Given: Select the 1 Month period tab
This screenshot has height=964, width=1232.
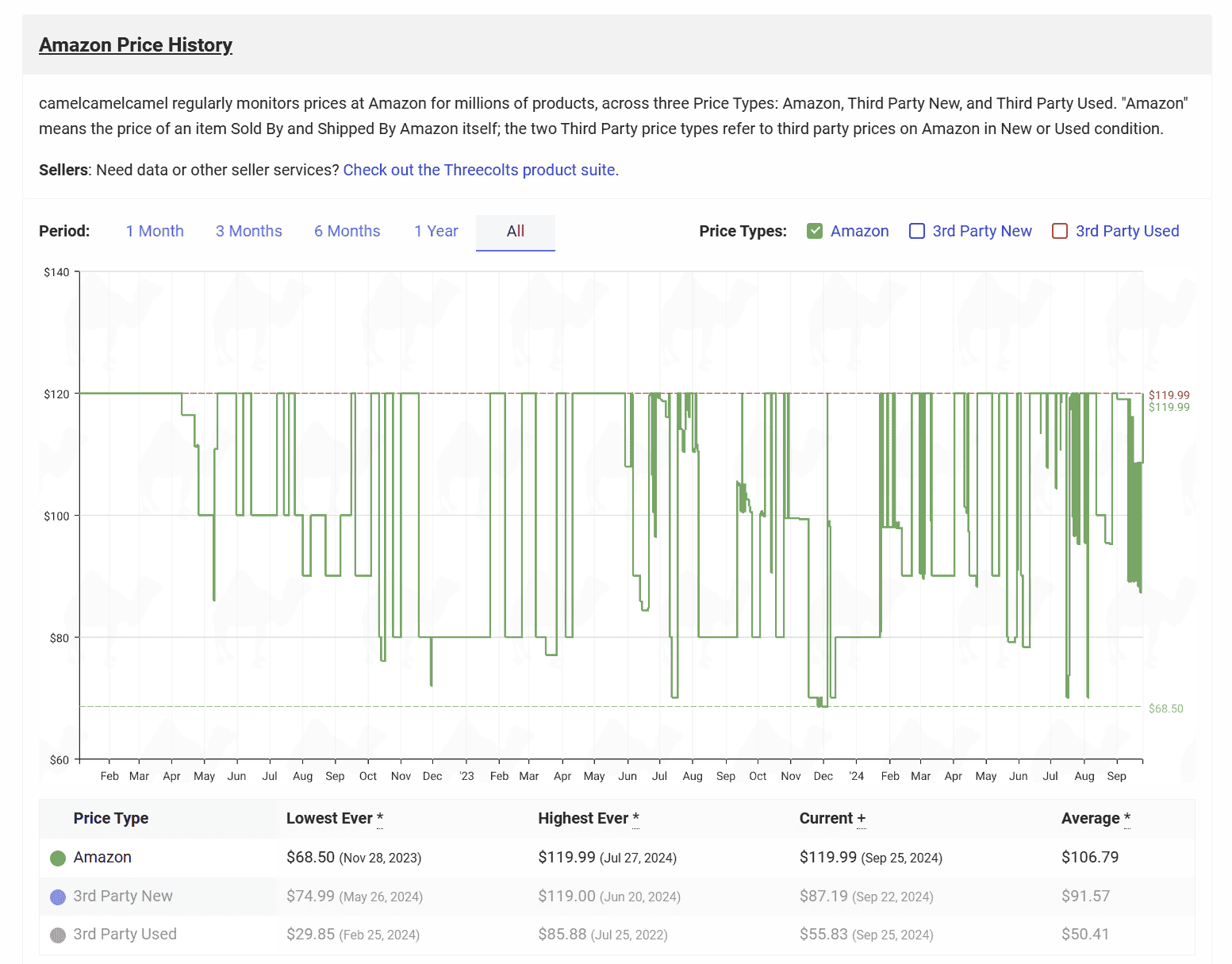Looking at the screenshot, I should [x=155, y=231].
